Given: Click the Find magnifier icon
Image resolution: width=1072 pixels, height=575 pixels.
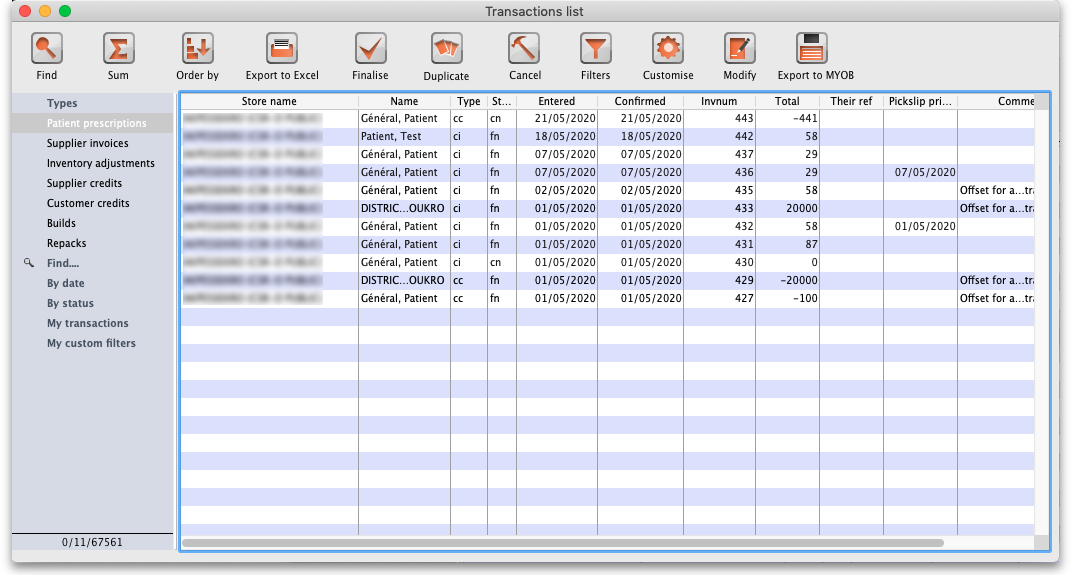Looking at the screenshot, I should [47, 48].
